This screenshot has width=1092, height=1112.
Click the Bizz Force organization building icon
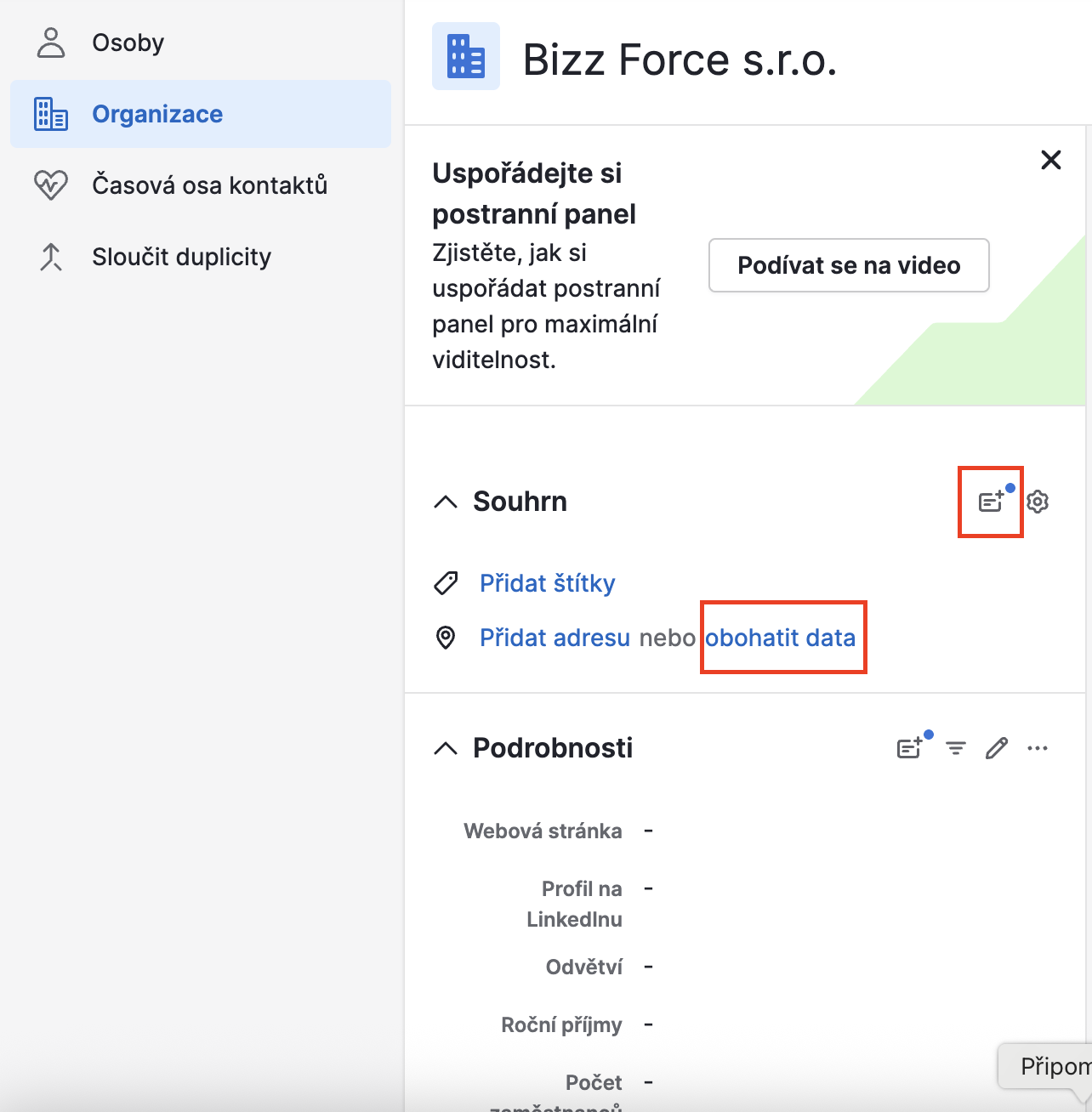tap(465, 56)
